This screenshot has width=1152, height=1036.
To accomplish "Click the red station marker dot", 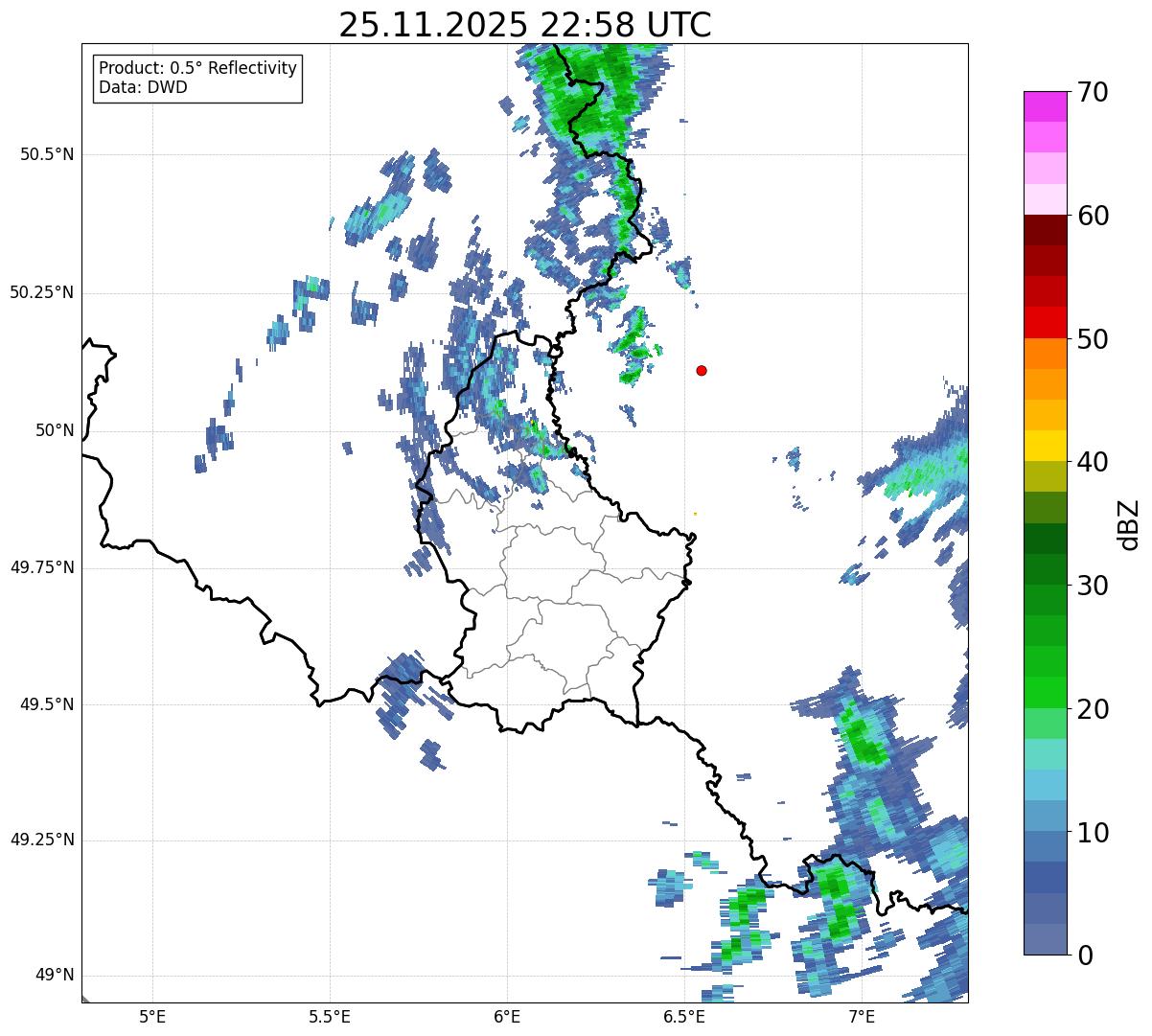I will pos(702,370).
